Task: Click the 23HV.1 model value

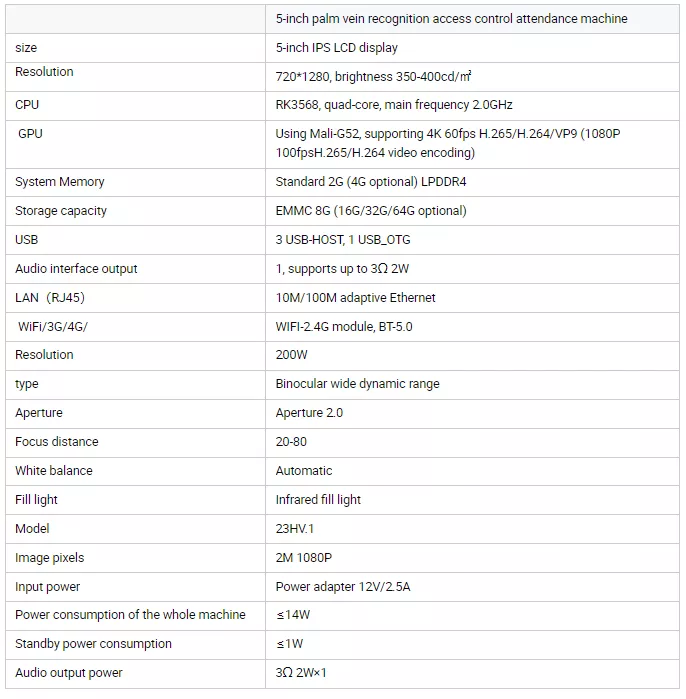Action: coord(295,529)
